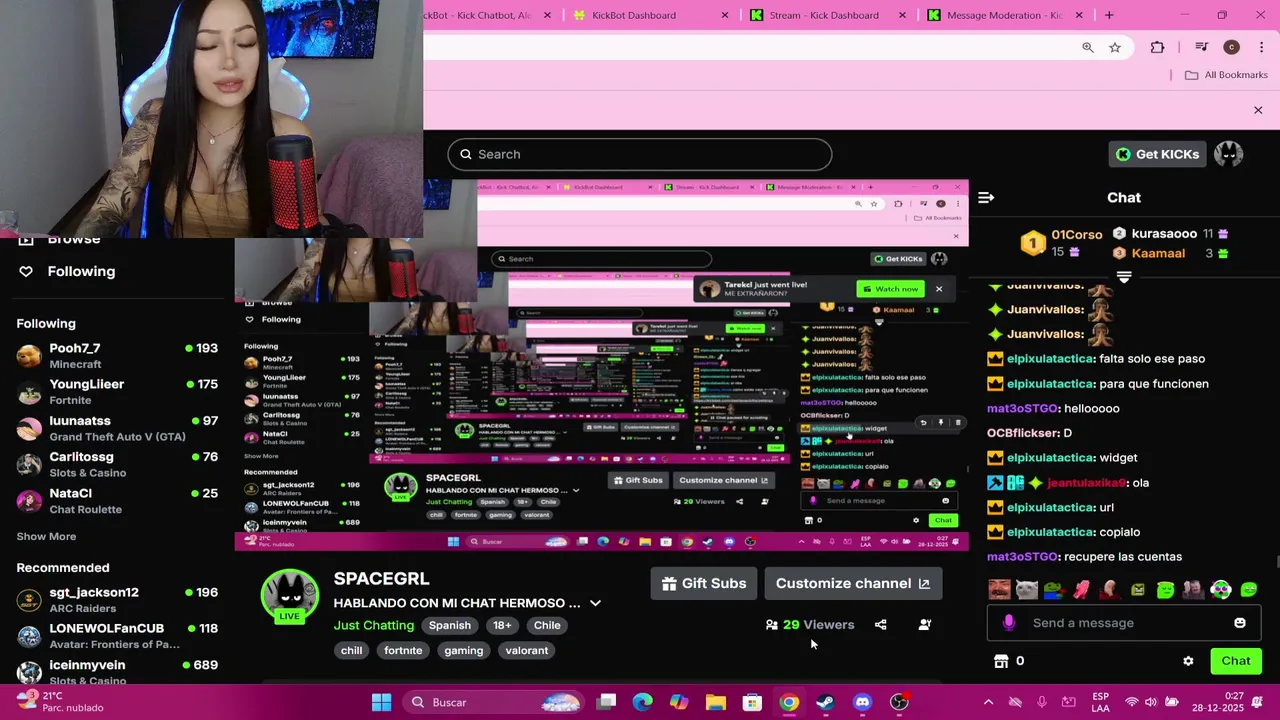The image size is (1280, 720).
Task: Click the Send a message field
Action: click(x=1124, y=623)
